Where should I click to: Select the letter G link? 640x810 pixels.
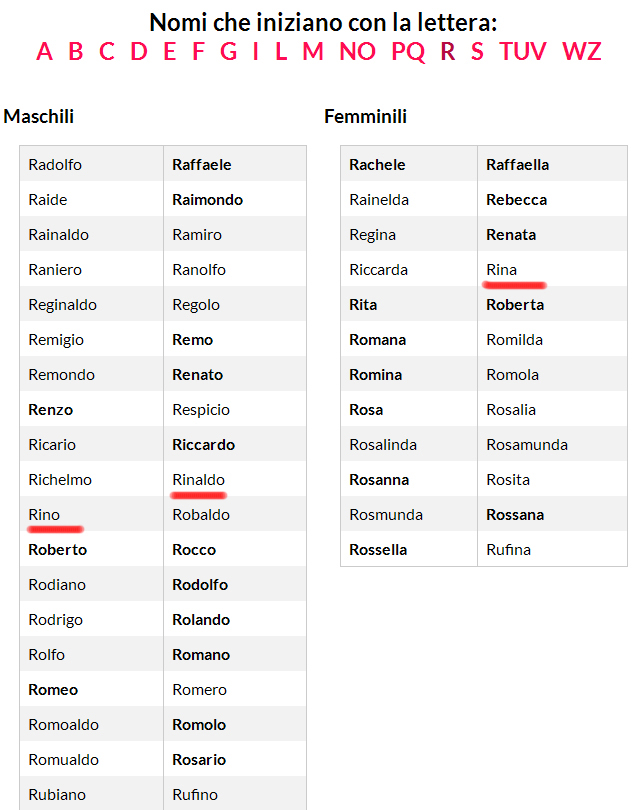point(228,51)
